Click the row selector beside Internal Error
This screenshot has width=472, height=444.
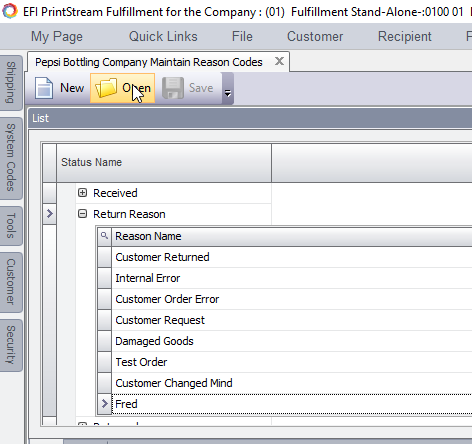104,278
